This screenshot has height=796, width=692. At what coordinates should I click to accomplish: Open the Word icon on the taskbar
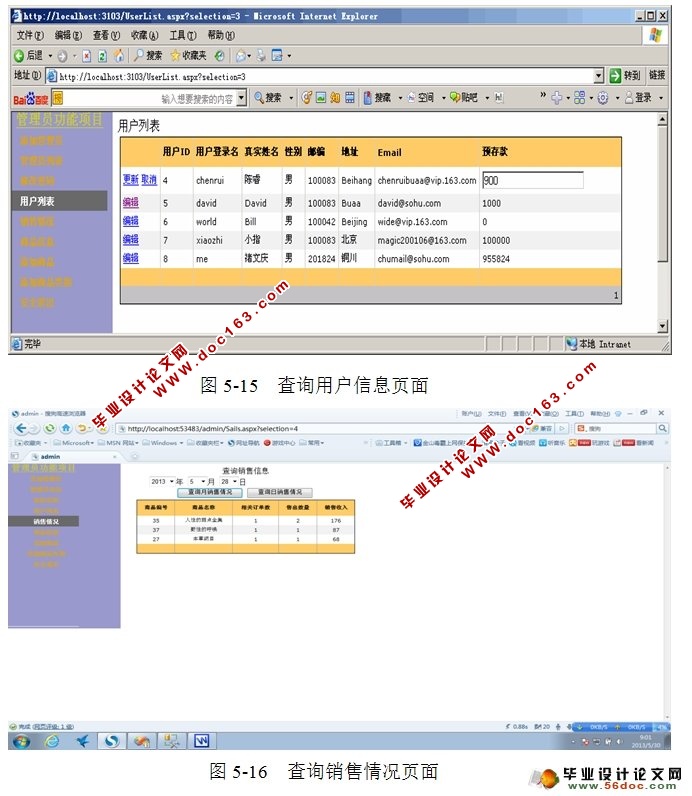click(202, 742)
